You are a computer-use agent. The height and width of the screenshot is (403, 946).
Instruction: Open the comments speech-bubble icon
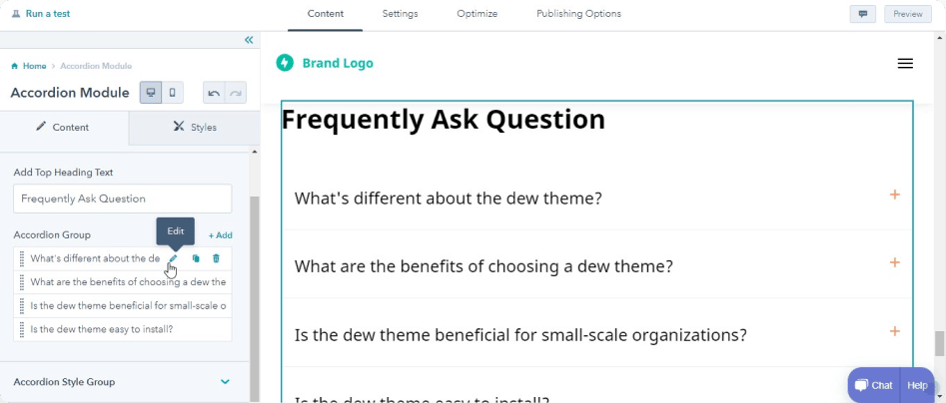pyautogui.click(x=863, y=14)
